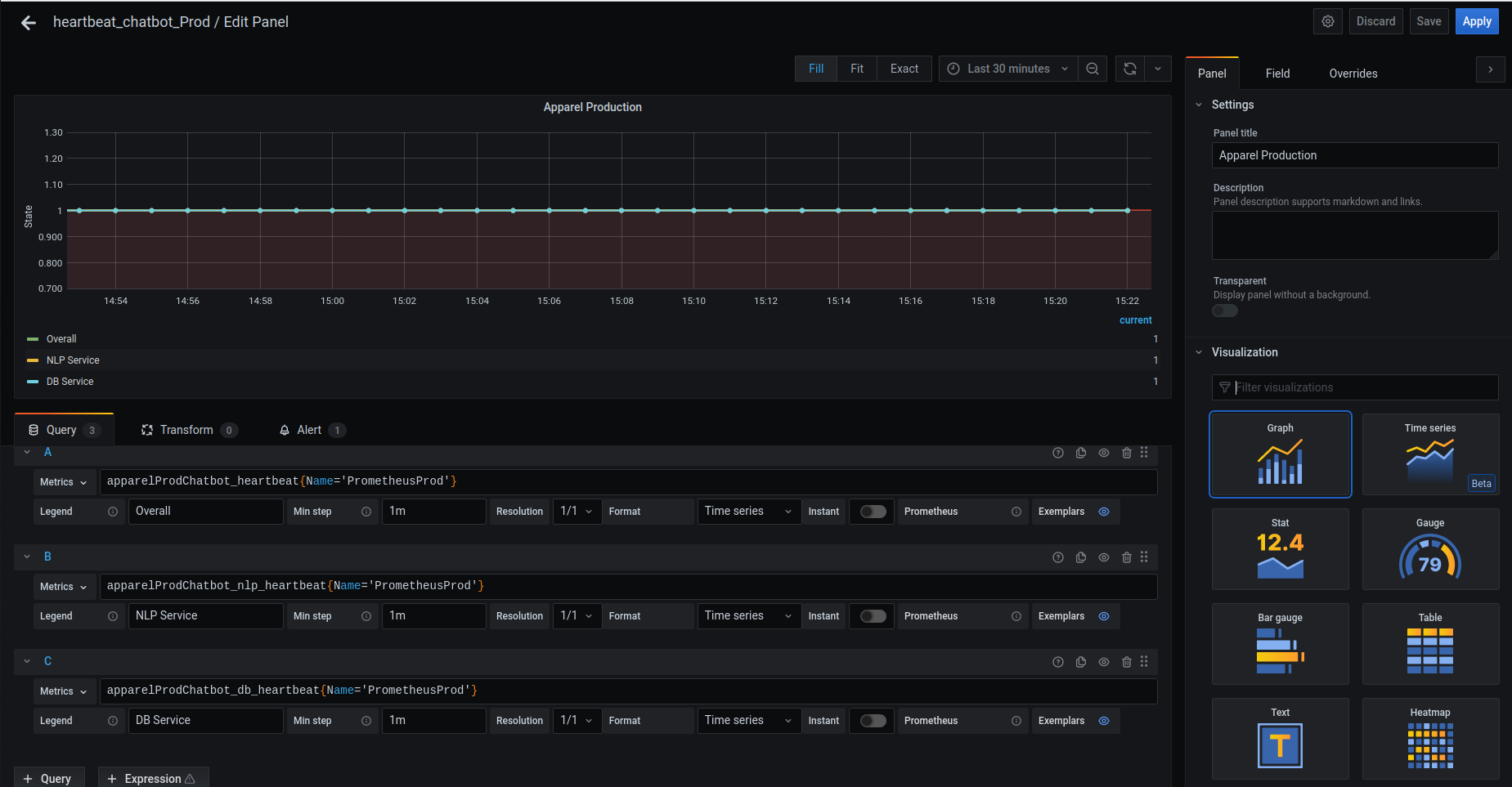Click the back arrow to exit panel editor
1512x787 pixels.
(x=29, y=23)
